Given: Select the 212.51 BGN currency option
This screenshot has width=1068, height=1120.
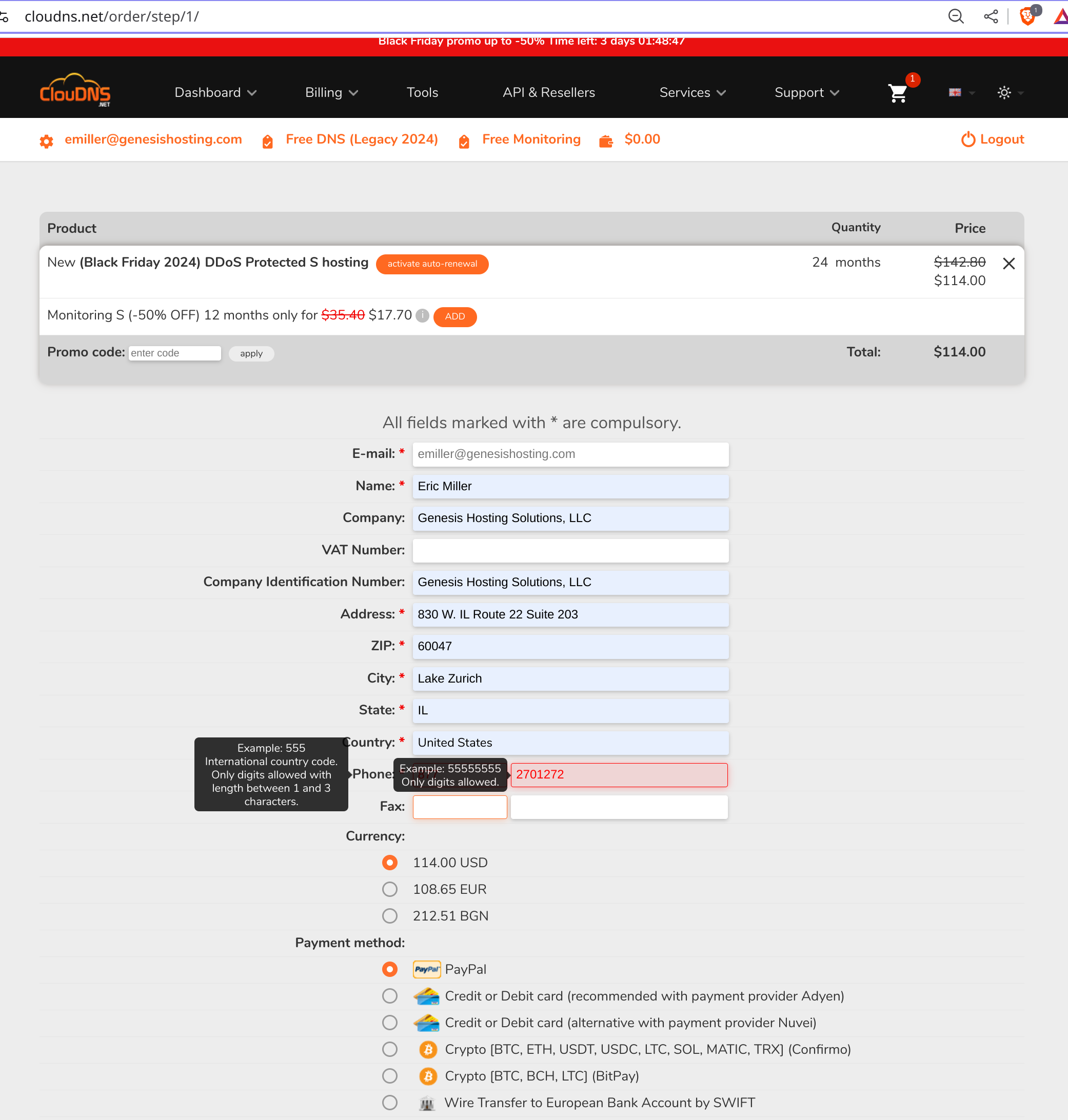Looking at the screenshot, I should [x=389, y=916].
